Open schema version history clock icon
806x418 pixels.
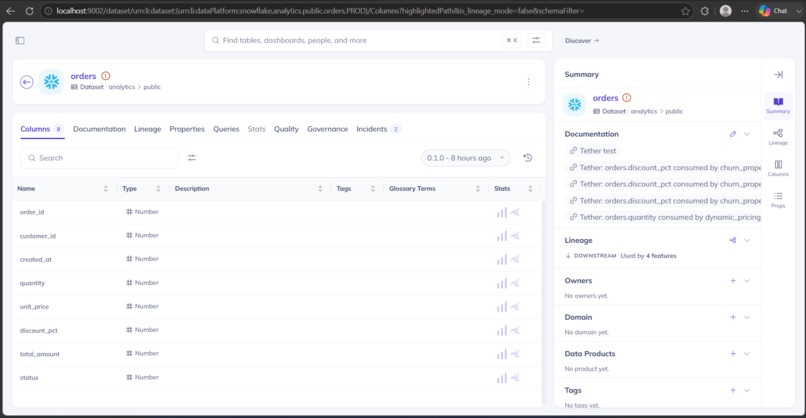pos(527,158)
